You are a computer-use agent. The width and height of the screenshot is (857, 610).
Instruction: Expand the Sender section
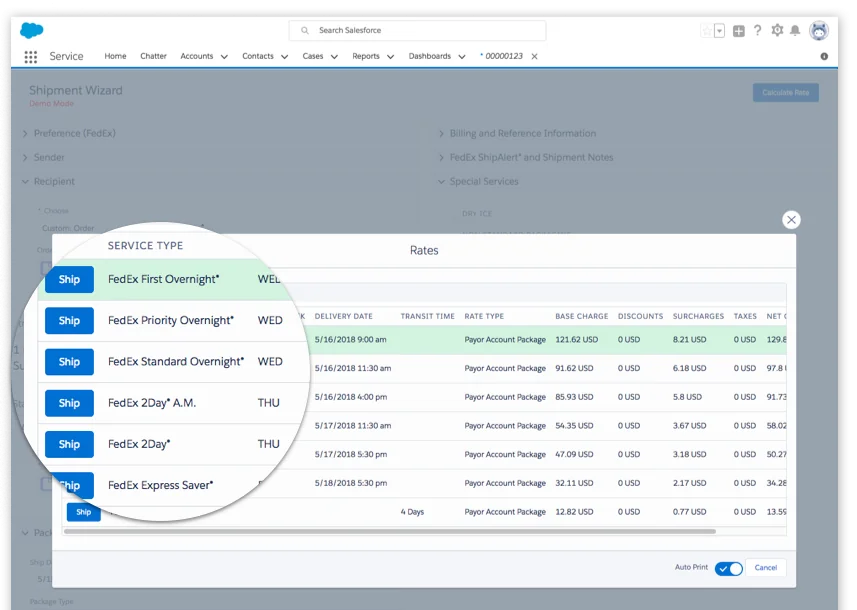pyautogui.click(x=25, y=157)
